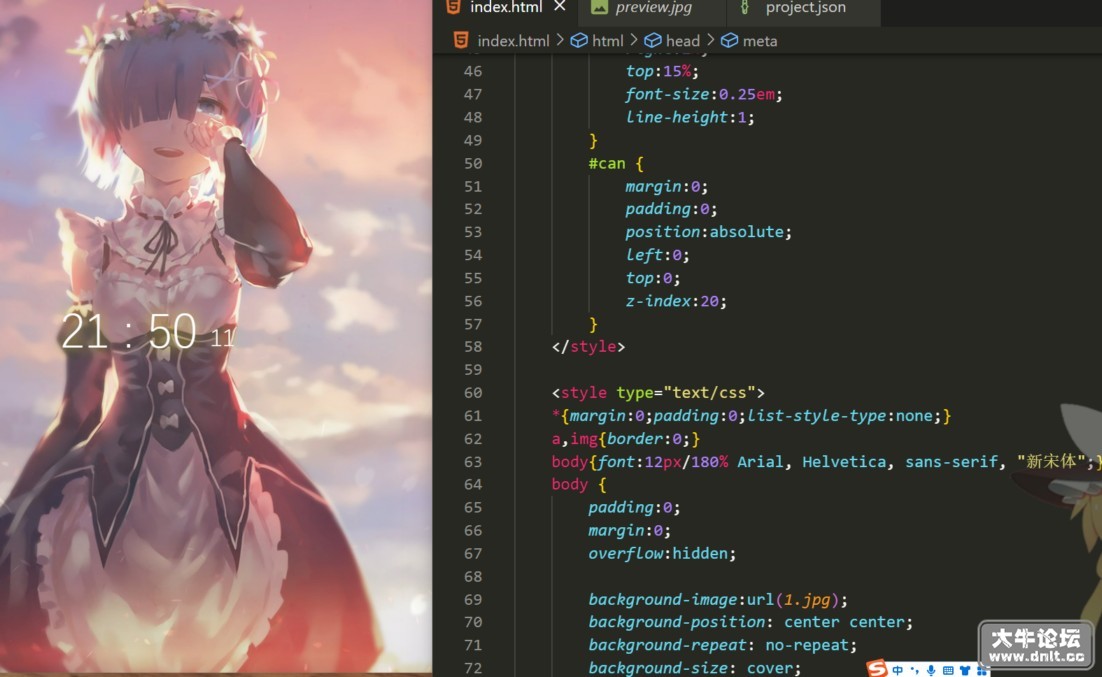Close the index.html editor tab

point(559,6)
